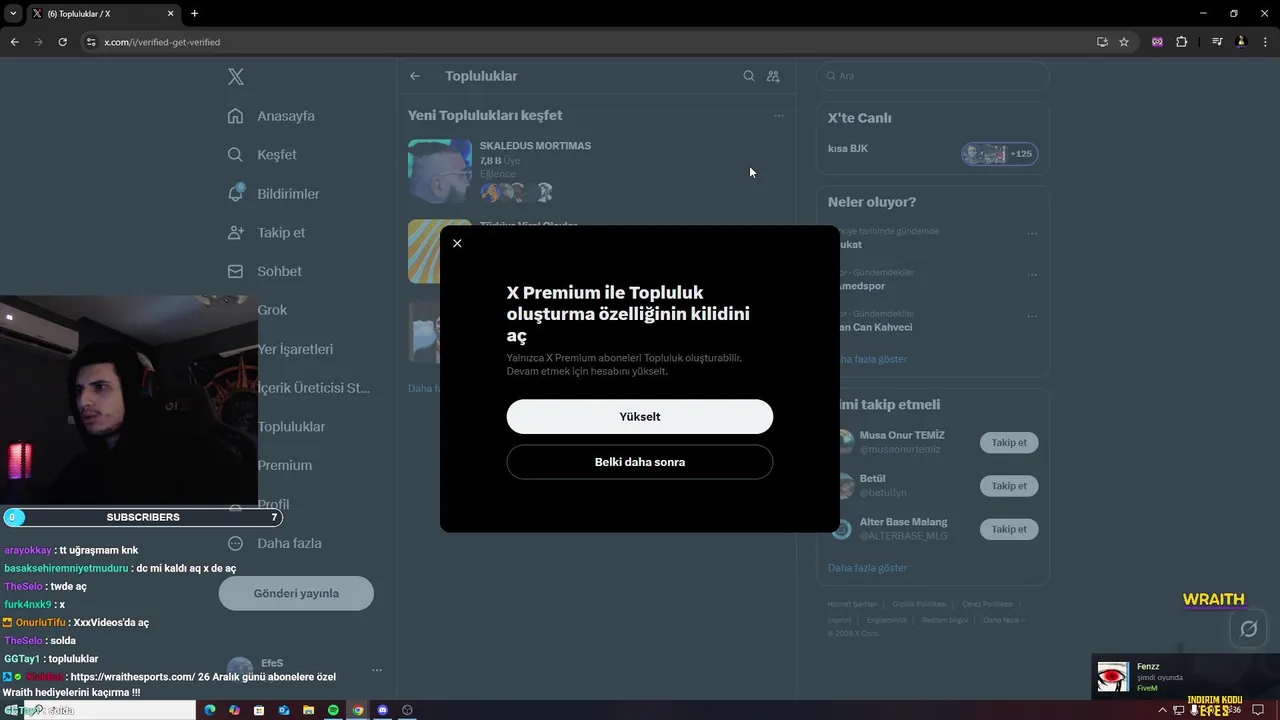The width and height of the screenshot is (1280, 720).
Task: Click the Keşfet magnifier icon
Action: click(235, 155)
